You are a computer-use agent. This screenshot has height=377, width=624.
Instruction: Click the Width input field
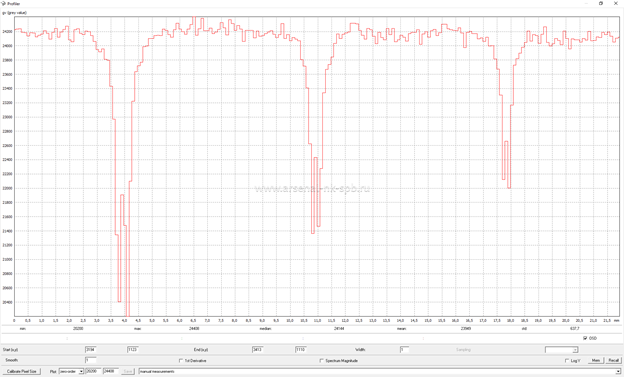click(x=404, y=350)
